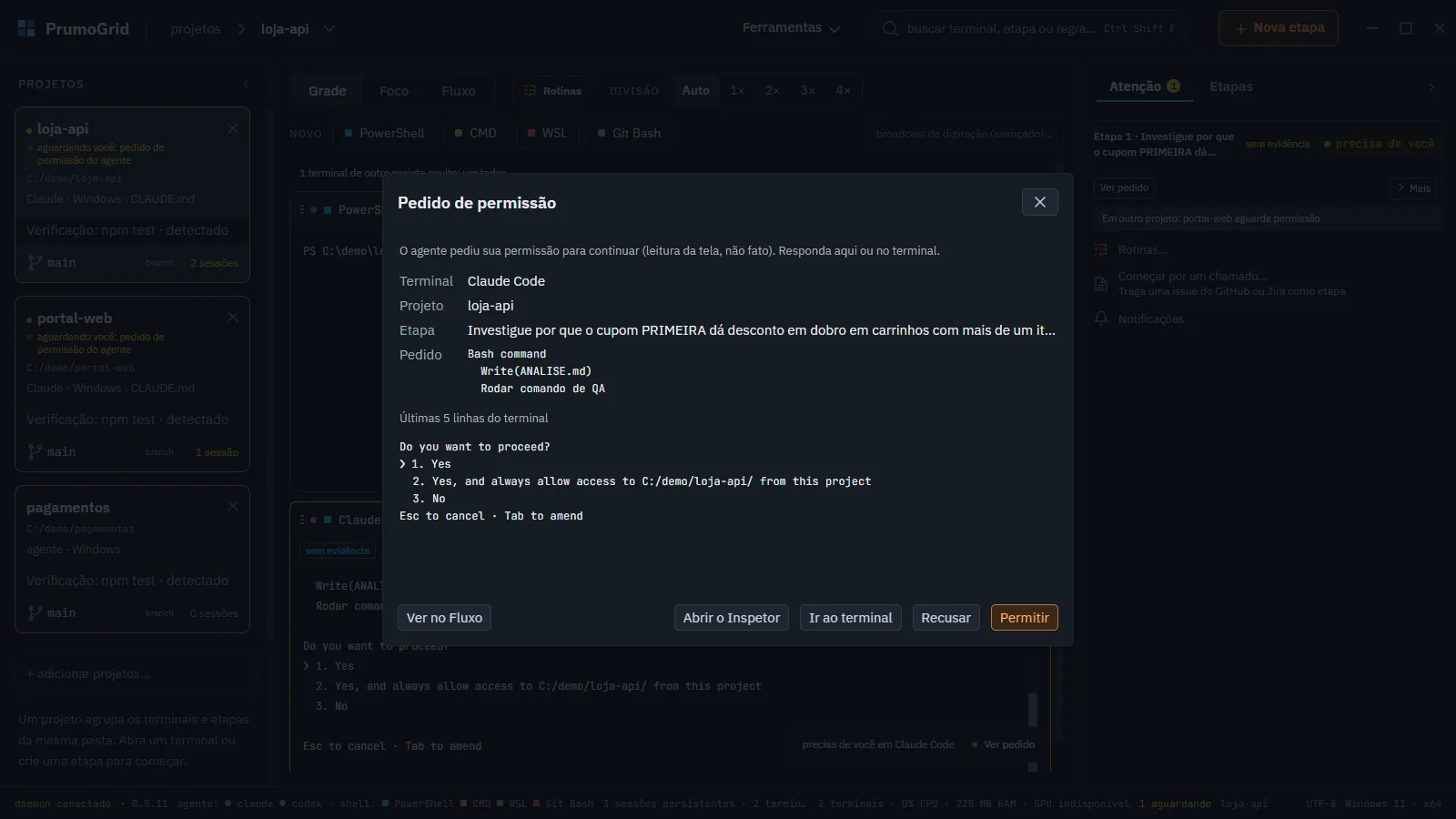Remove the pagamentos project card
1456x819 pixels.
[x=233, y=506]
